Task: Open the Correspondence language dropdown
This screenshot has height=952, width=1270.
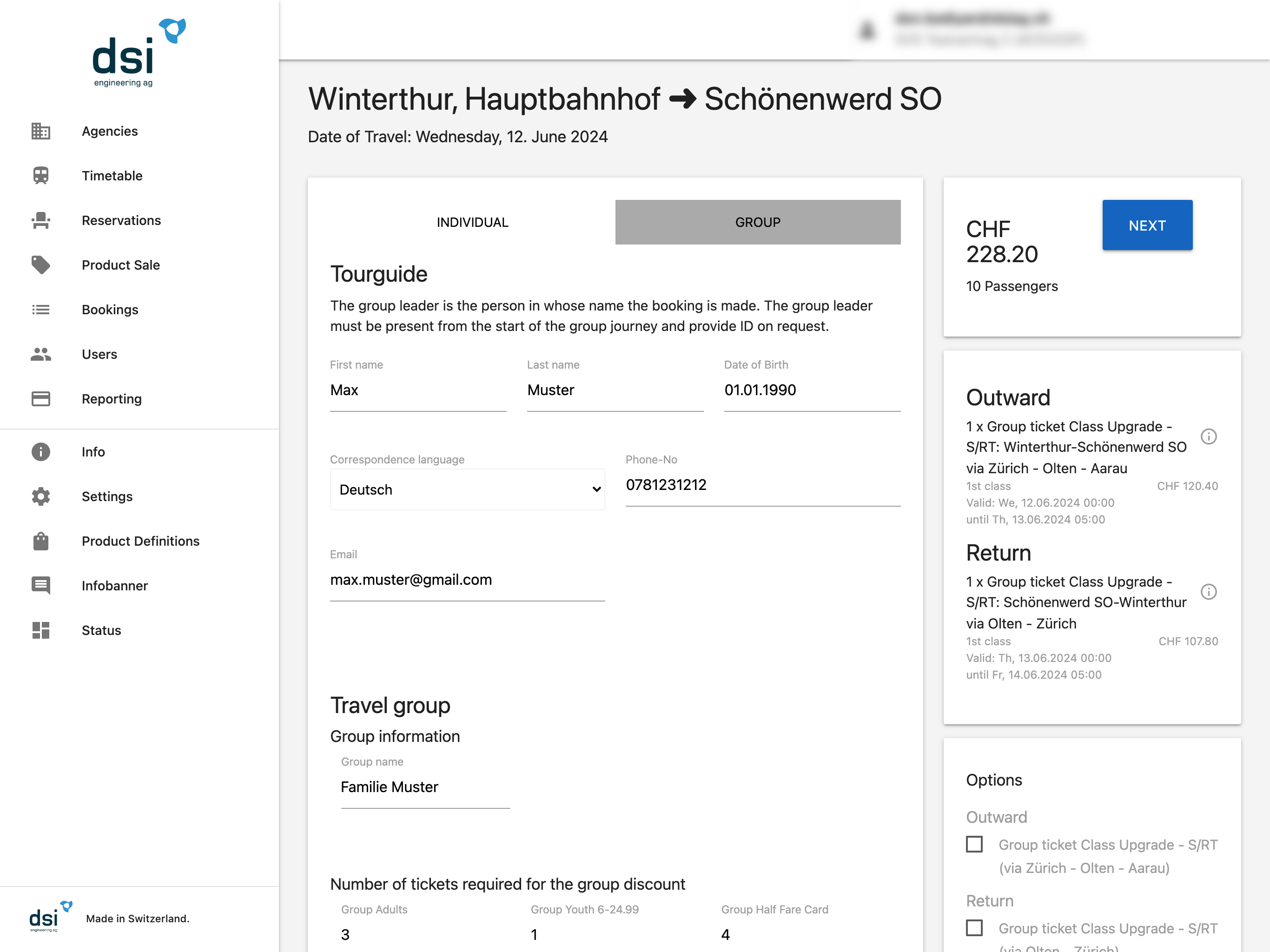Action: pos(467,490)
